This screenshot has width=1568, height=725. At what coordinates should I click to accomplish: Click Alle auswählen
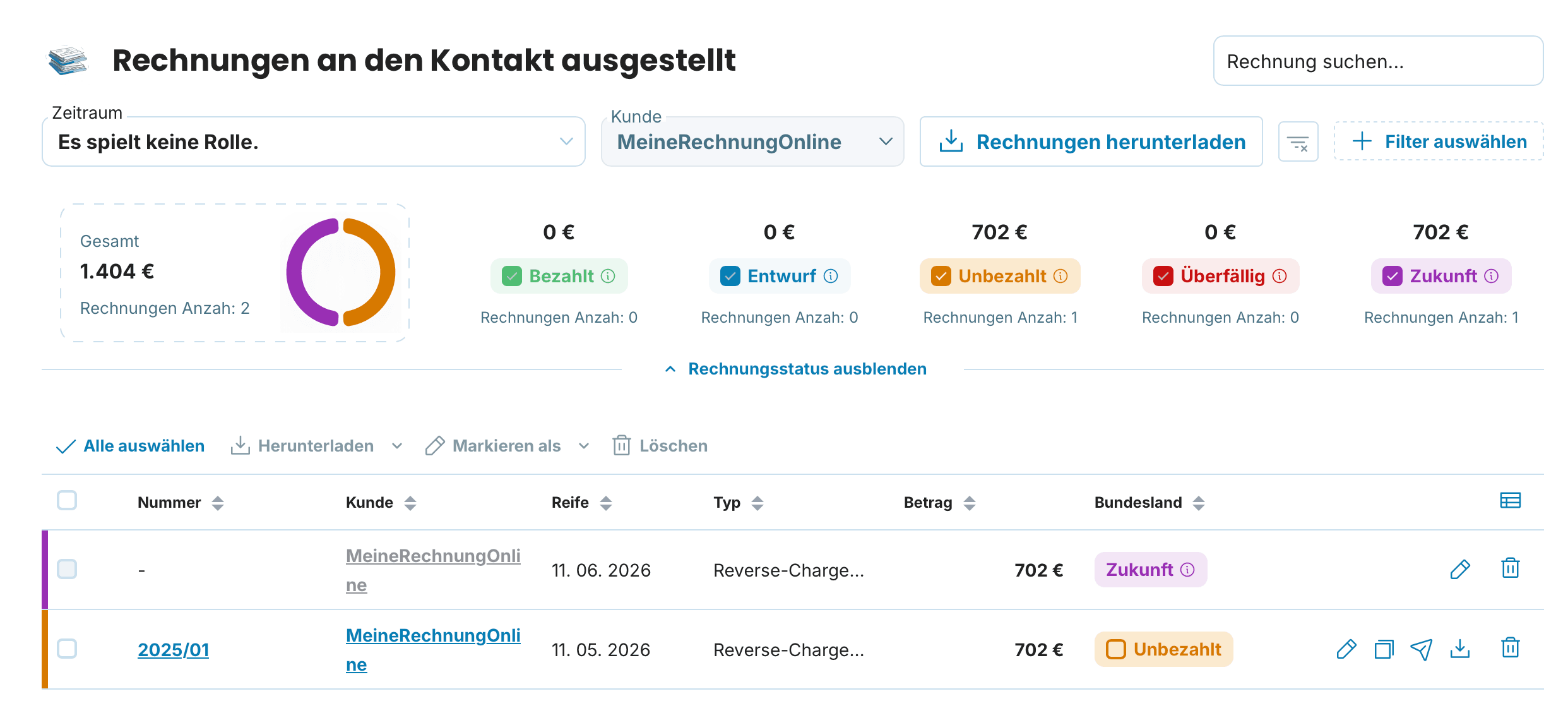tap(130, 446)
